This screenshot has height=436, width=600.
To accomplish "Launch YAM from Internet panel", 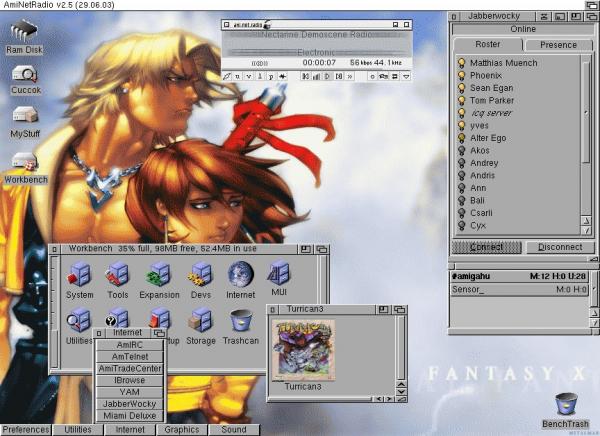I will (129, 392).
